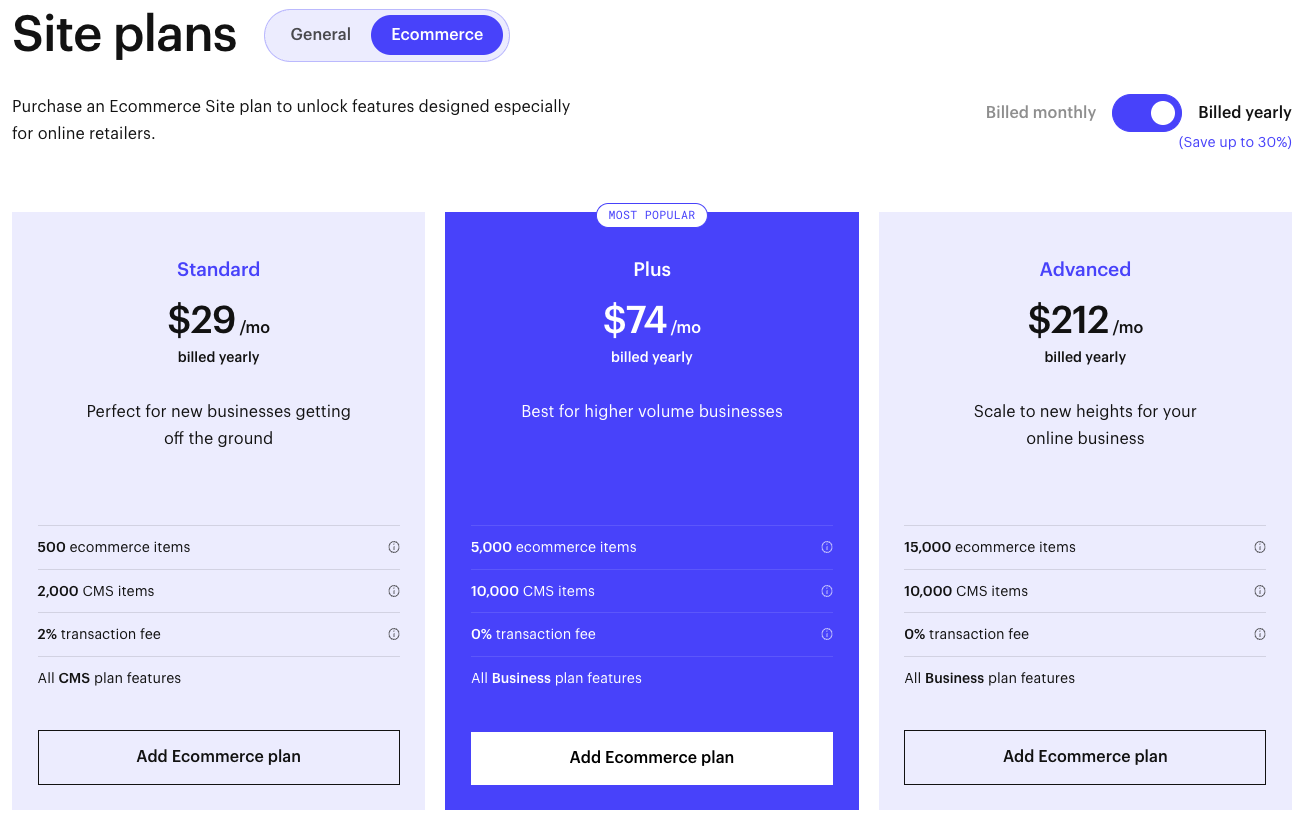Toggle the billing switch to Billed monthly
1307x838 pixels.
pos(1146,113)
